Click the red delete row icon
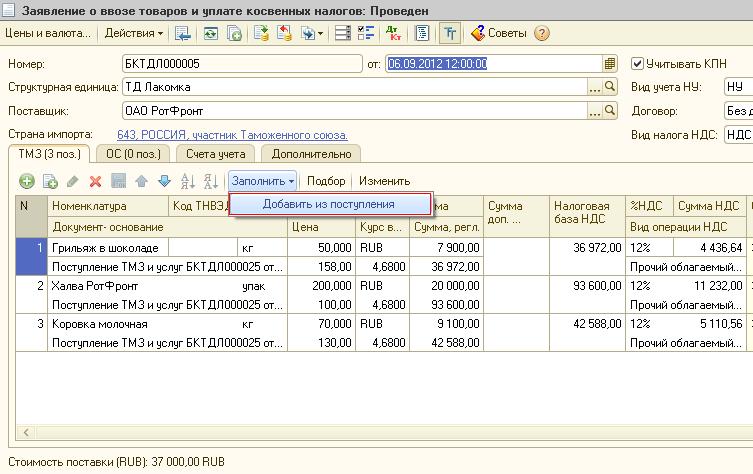 (96, 181)
